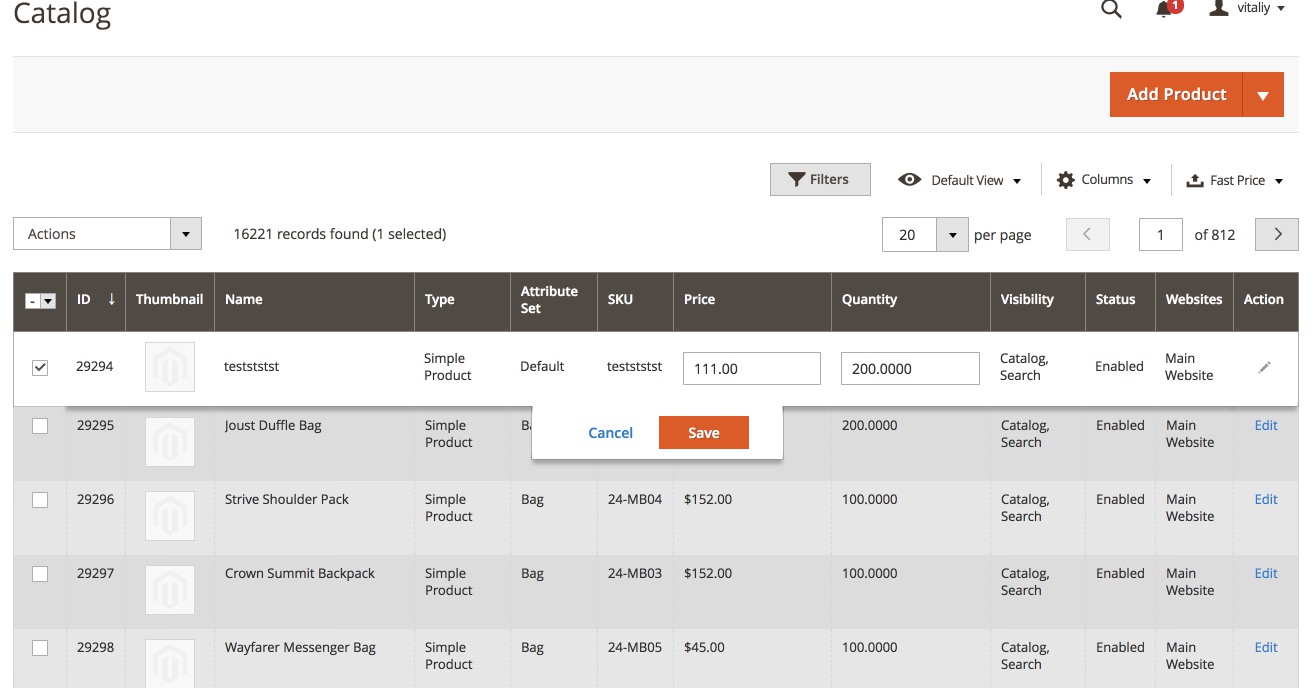Click the eye icon next to Default View
Image resolution: width=1313 pixels, height=688 pixels.
tap(910, 179)
